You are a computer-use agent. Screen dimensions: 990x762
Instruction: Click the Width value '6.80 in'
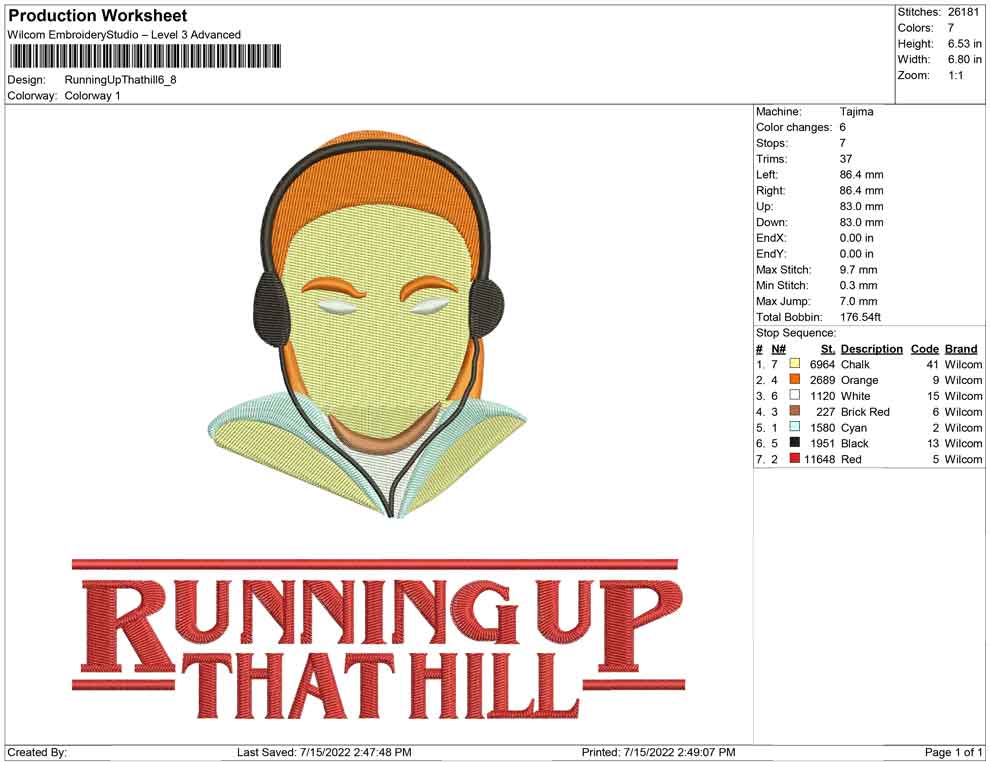pyautogui.click(x=965, y=59)
